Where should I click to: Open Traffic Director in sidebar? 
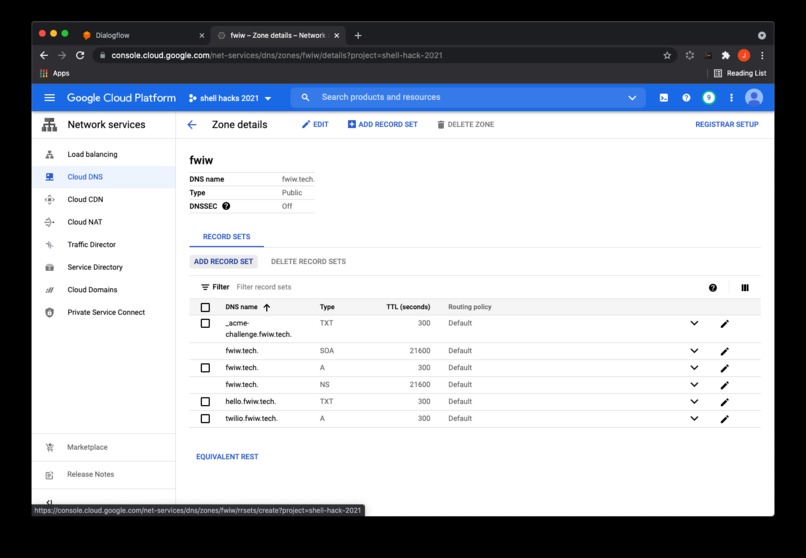point(103,245)
